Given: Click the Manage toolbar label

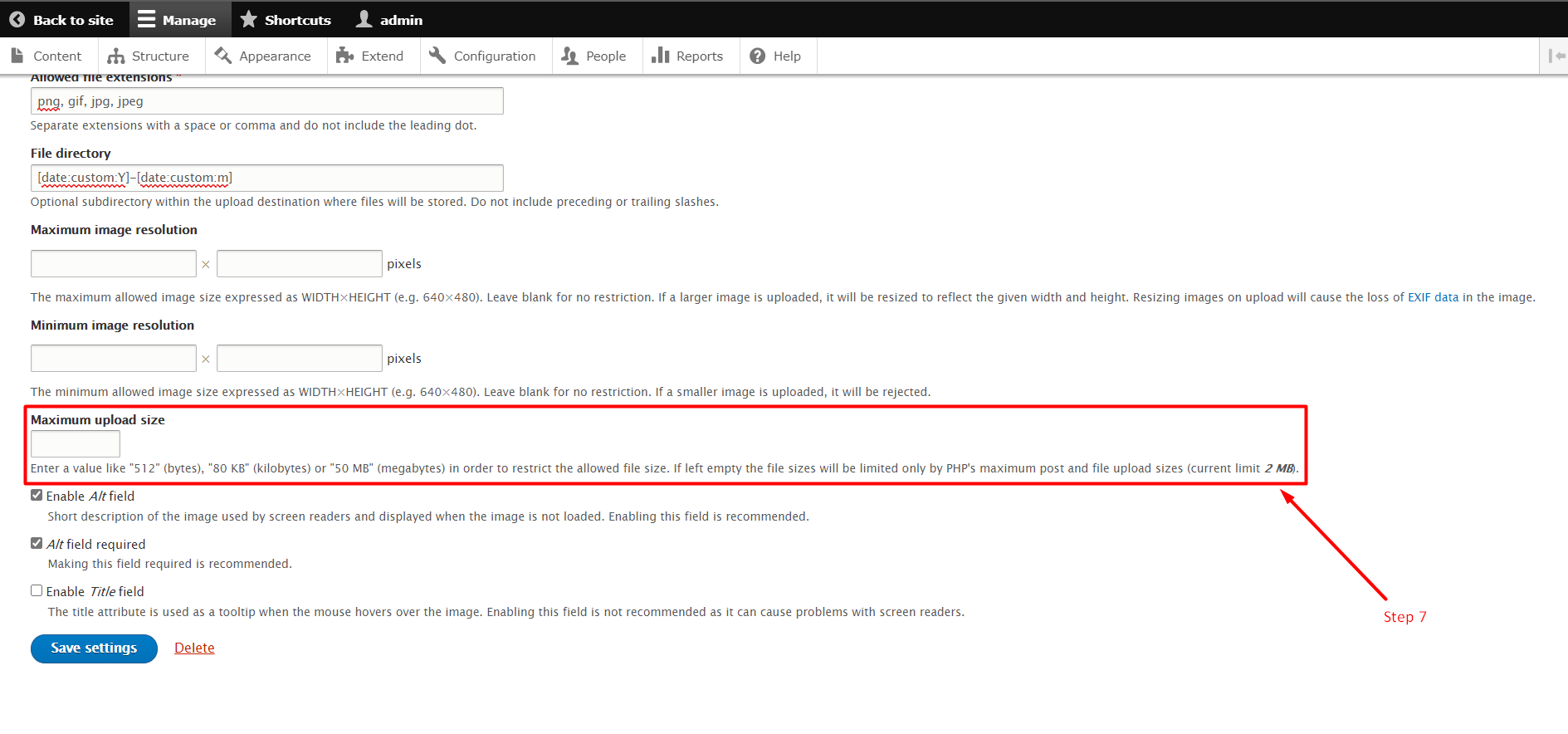Looking at the screenshot, I should coord(189,20).
